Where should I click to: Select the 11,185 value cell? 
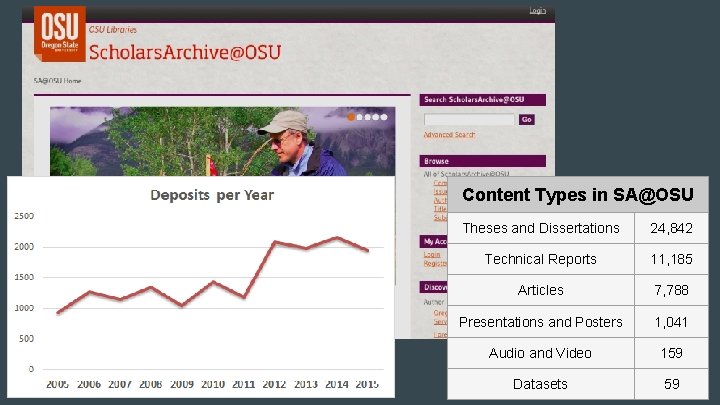[x=672, y=259]
